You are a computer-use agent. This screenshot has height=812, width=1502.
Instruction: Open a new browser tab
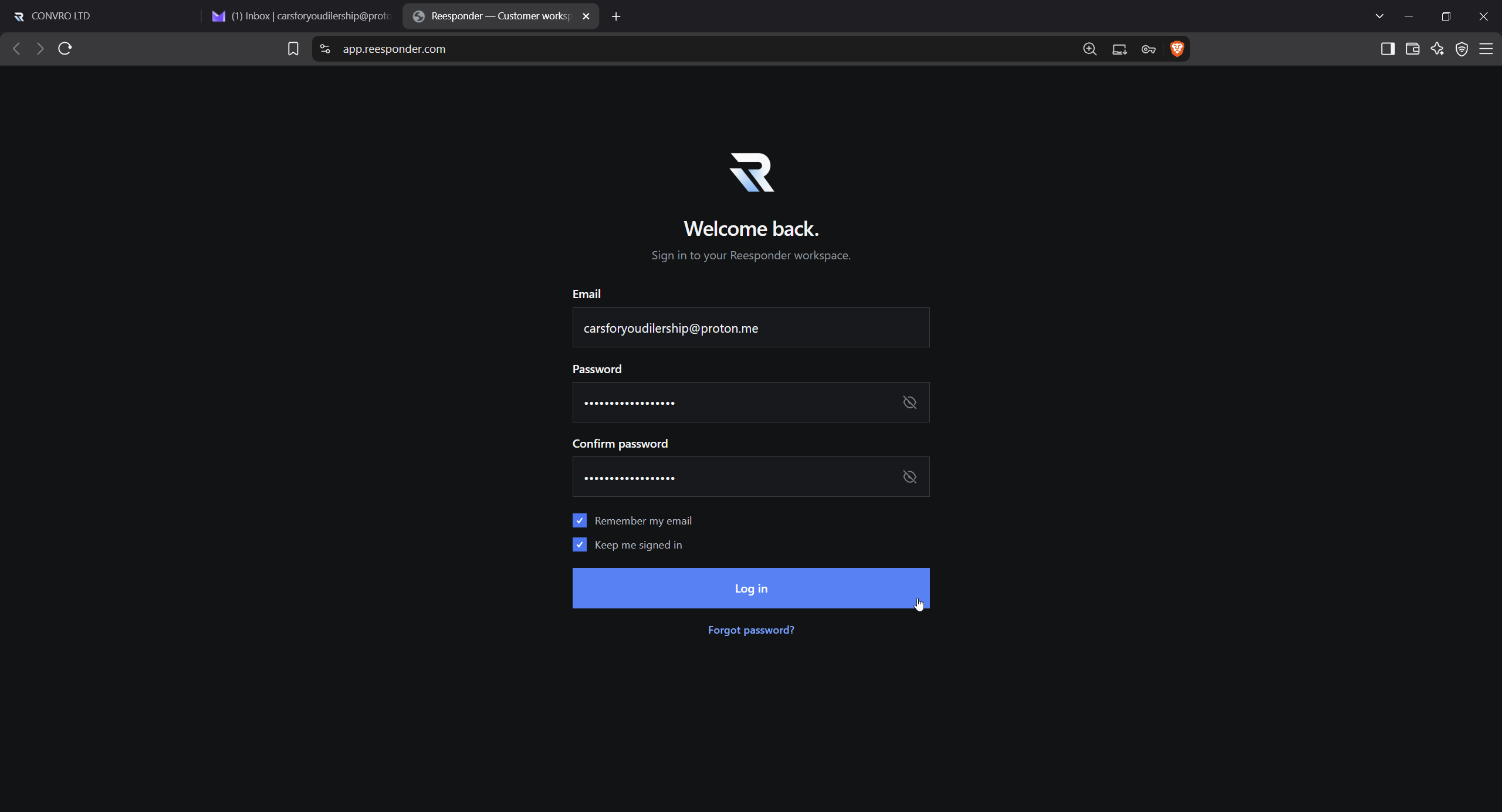point(616,16)
